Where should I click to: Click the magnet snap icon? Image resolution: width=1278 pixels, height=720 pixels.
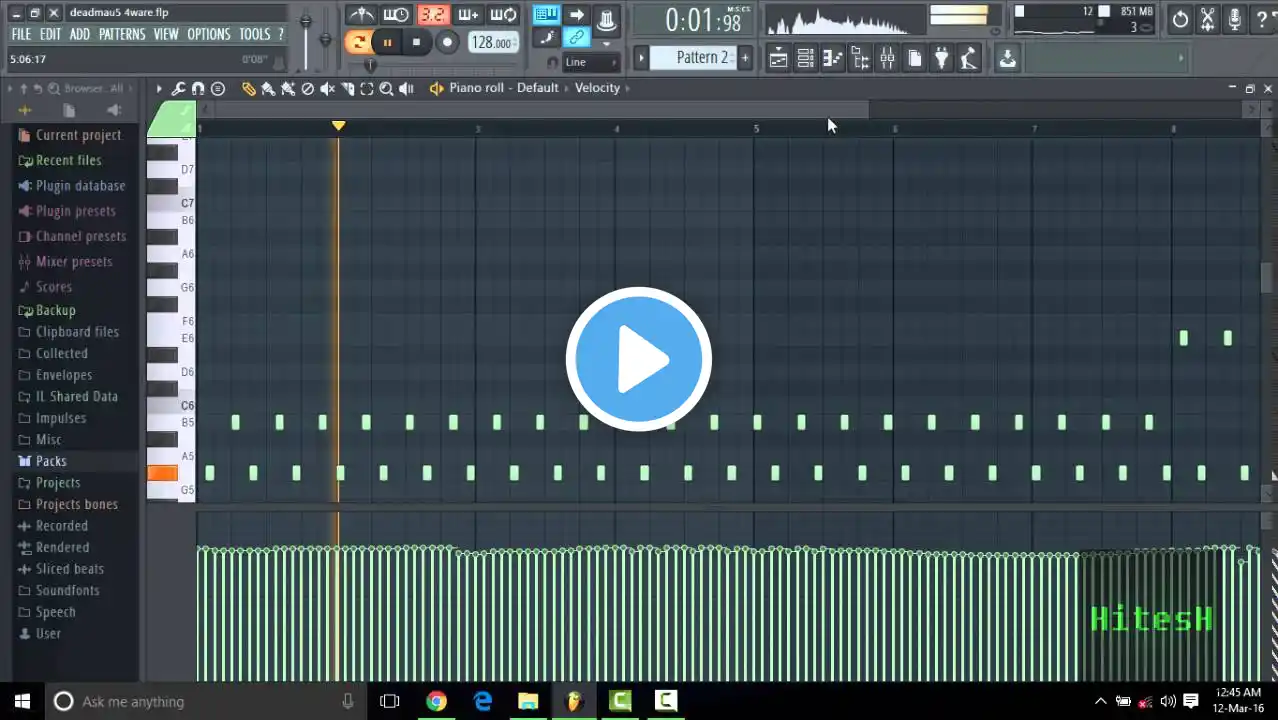pos(198,89)
